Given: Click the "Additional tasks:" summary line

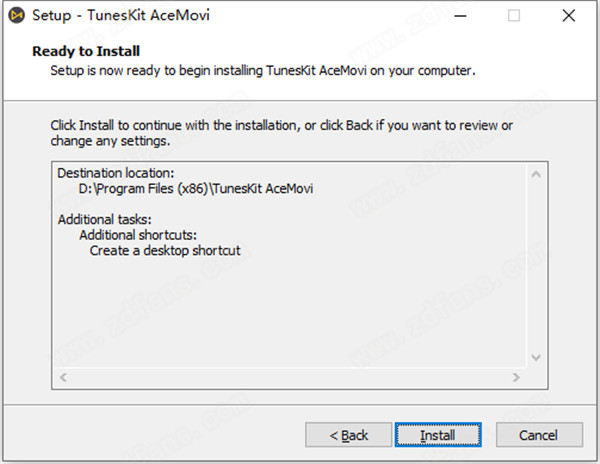Looking at the screenshot, I should (x=104, y=219).
